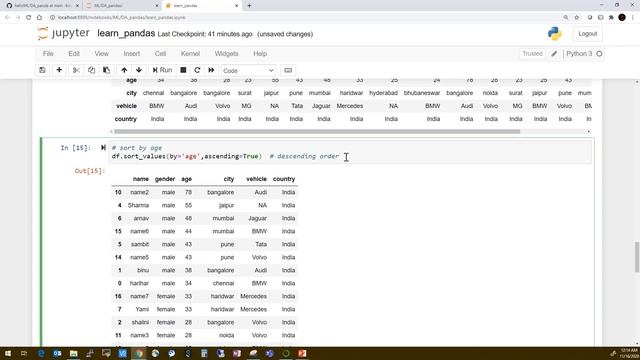Viewport: 640px width, 360px height.
Task: Cut the selected cells with scissors icon
Action: coord(76,70)
